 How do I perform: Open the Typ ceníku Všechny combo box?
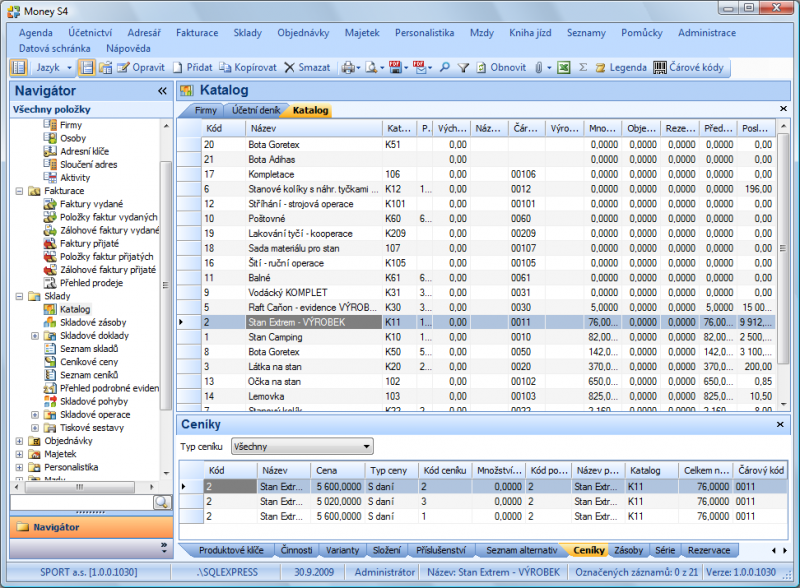tap(302, 447)
